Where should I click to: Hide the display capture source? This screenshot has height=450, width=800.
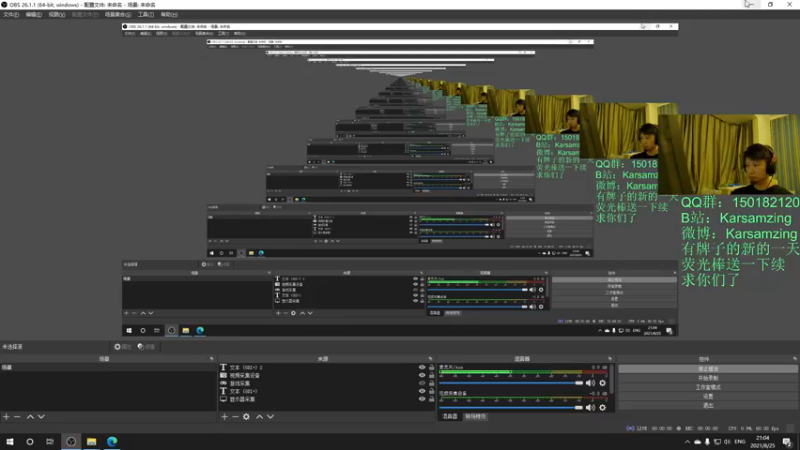pos(422,399)
